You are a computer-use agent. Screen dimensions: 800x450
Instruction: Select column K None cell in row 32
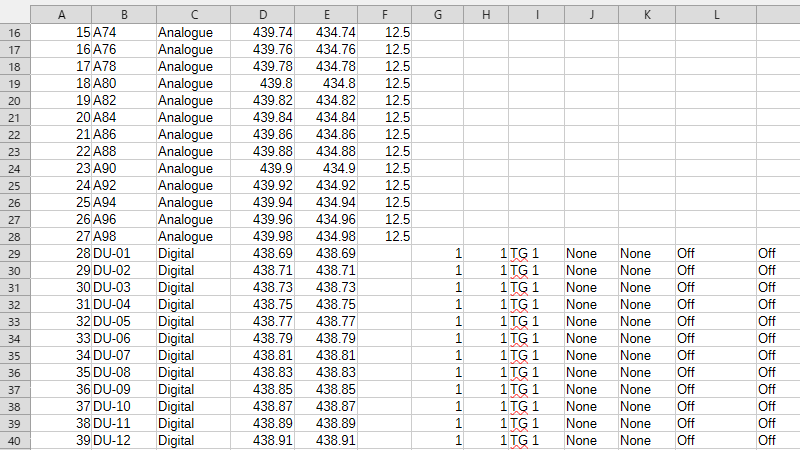click(646, 304)
